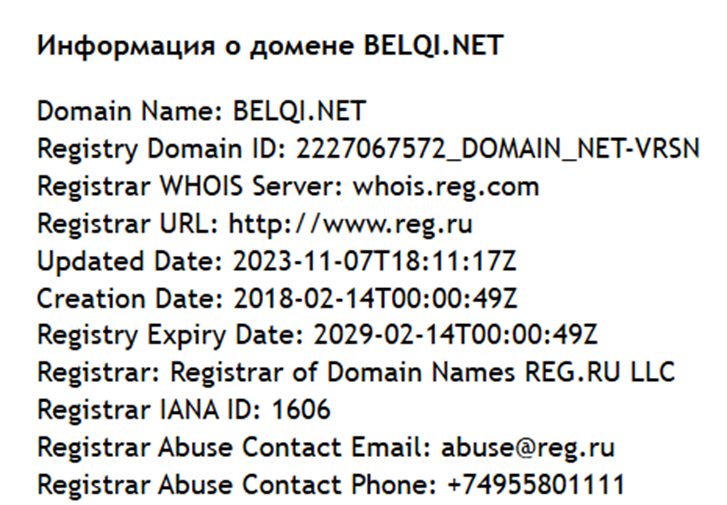Select the 2227067572_DOMAIN_NET-VRSN ID value
Screen dimensions: 727x505
point(496,148)
